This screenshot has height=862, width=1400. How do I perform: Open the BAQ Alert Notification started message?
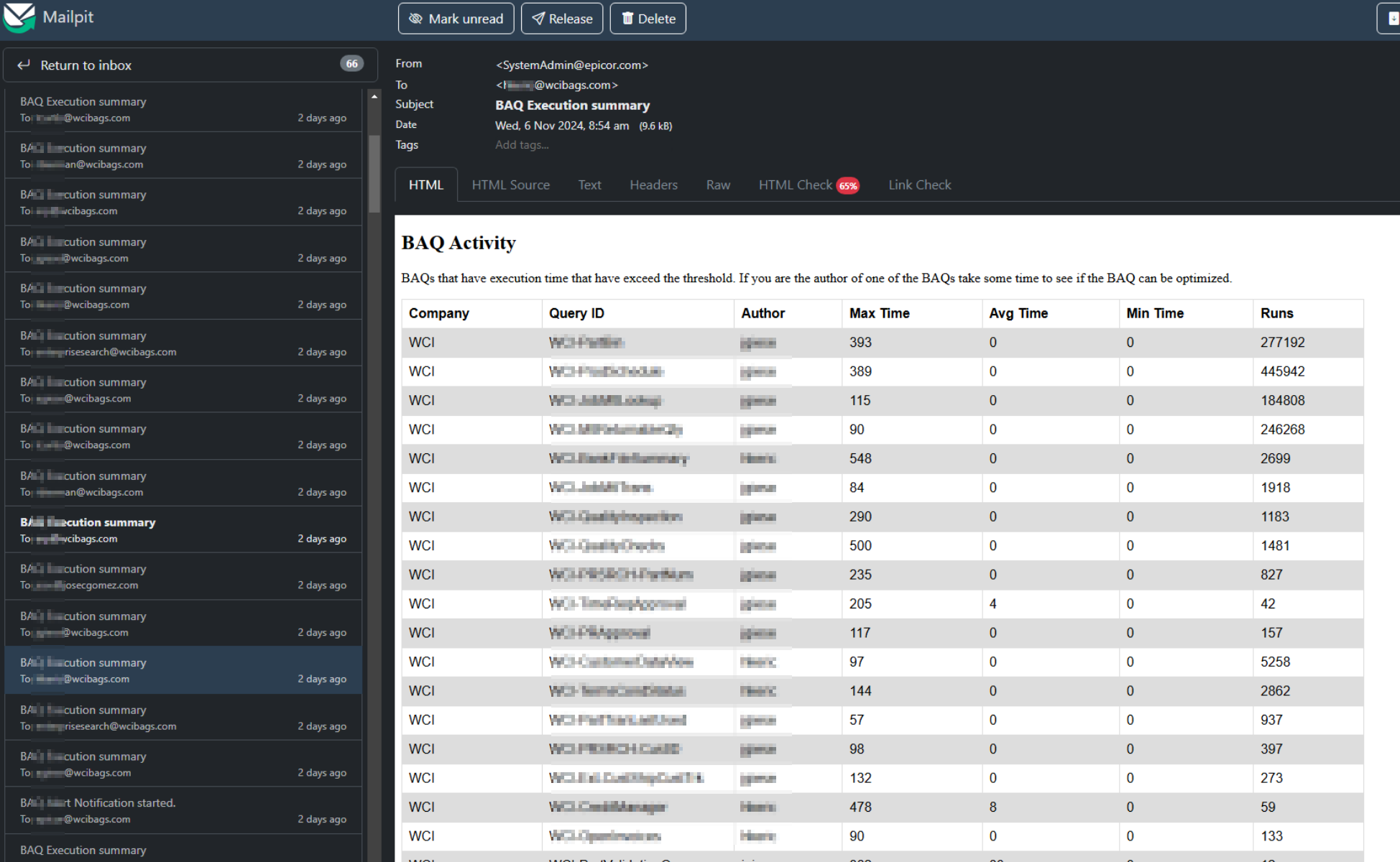point(183,810)
